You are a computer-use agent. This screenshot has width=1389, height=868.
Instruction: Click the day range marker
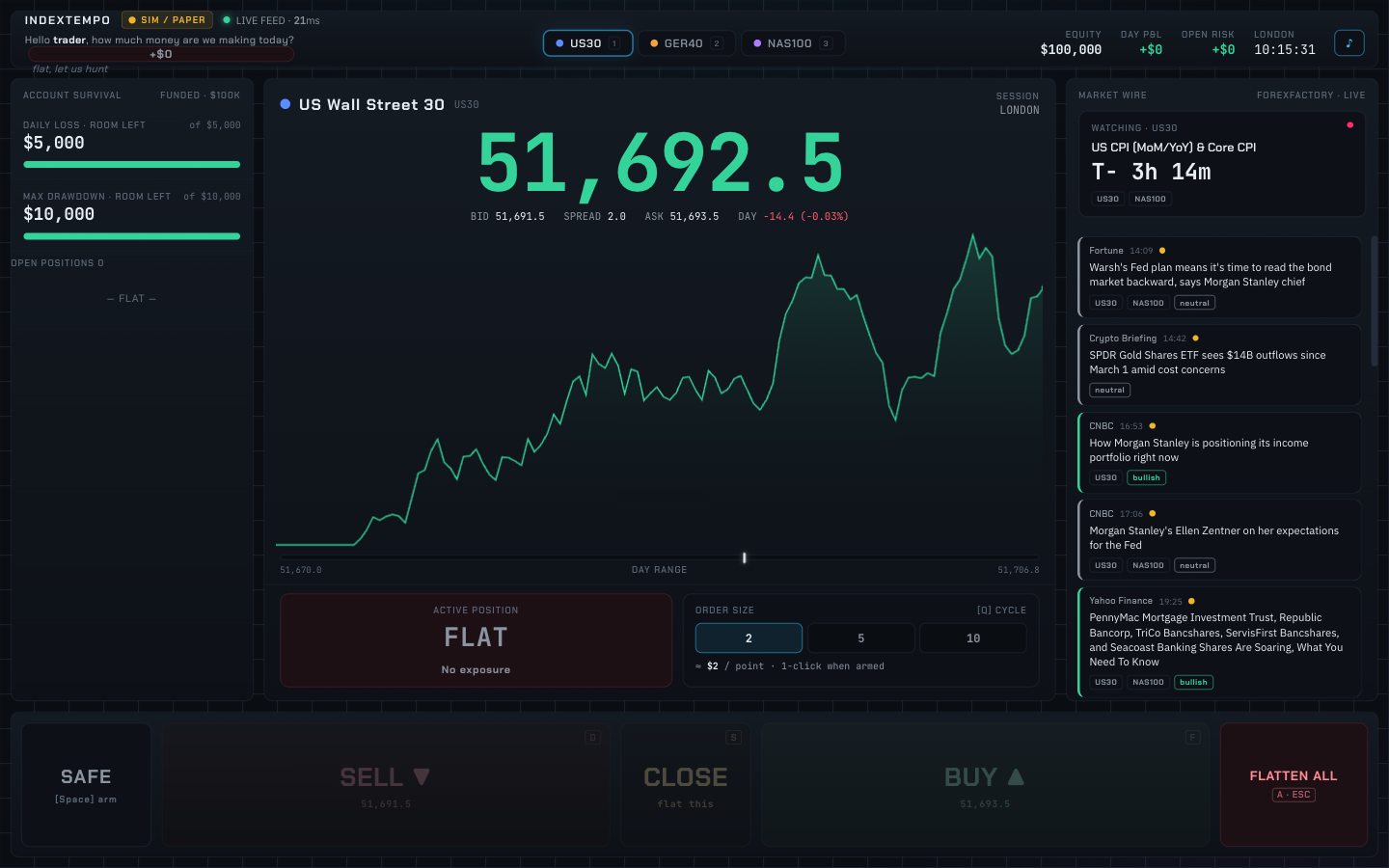point(744,557)
